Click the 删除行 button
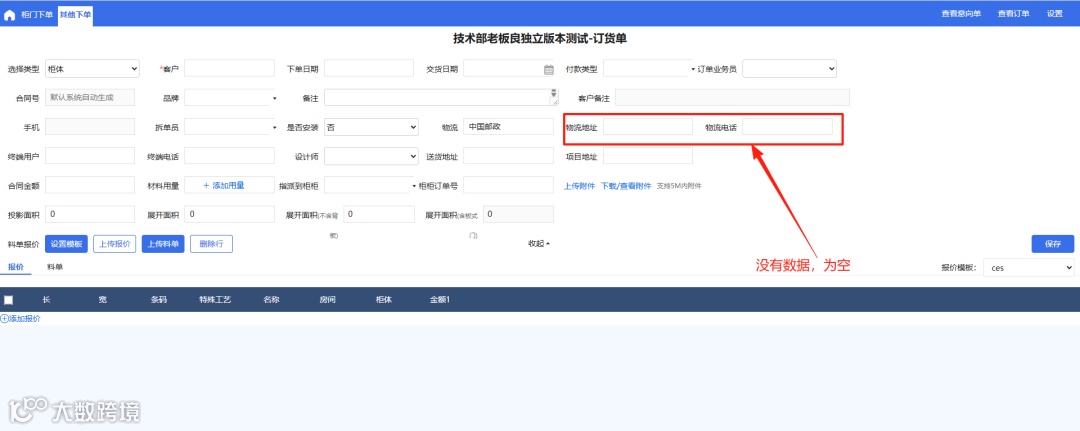Screen dimensions: 1080x431 [211, 244]
